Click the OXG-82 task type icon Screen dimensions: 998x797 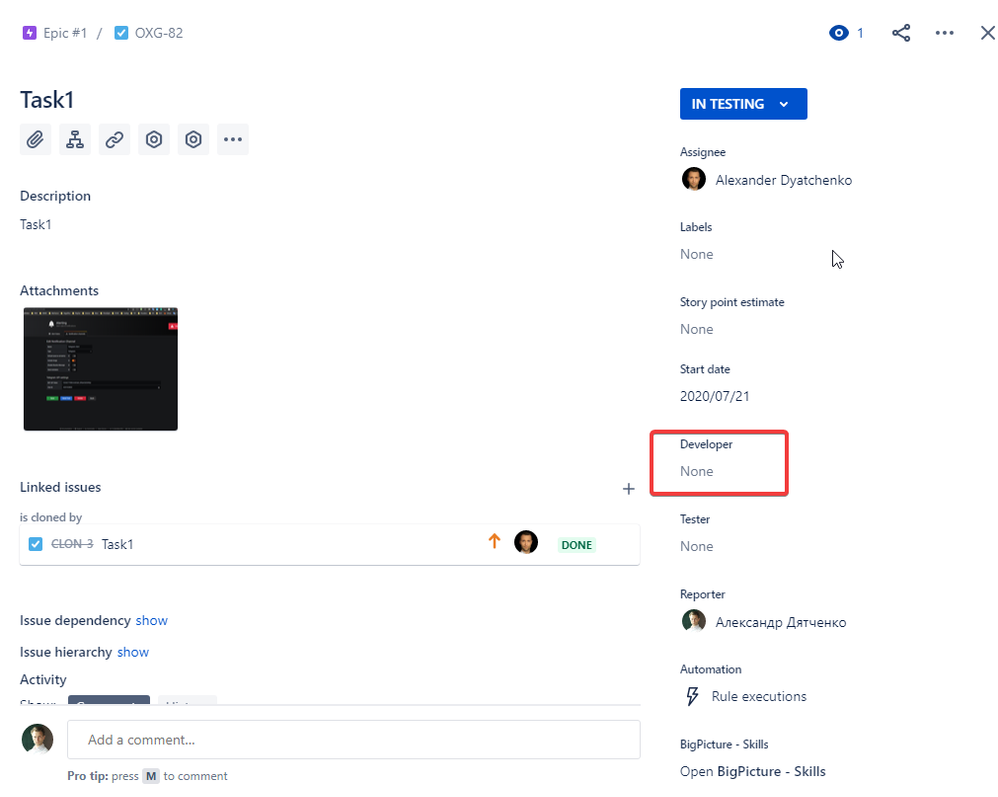(x=121, y=33)
